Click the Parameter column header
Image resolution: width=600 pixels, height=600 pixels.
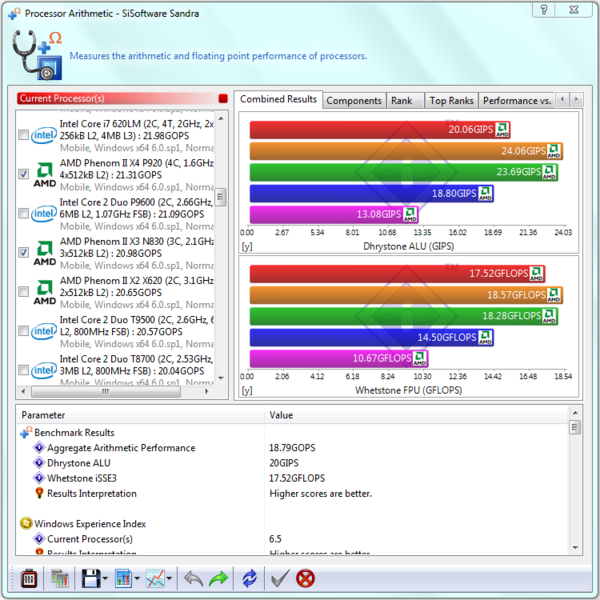(140, 415)
